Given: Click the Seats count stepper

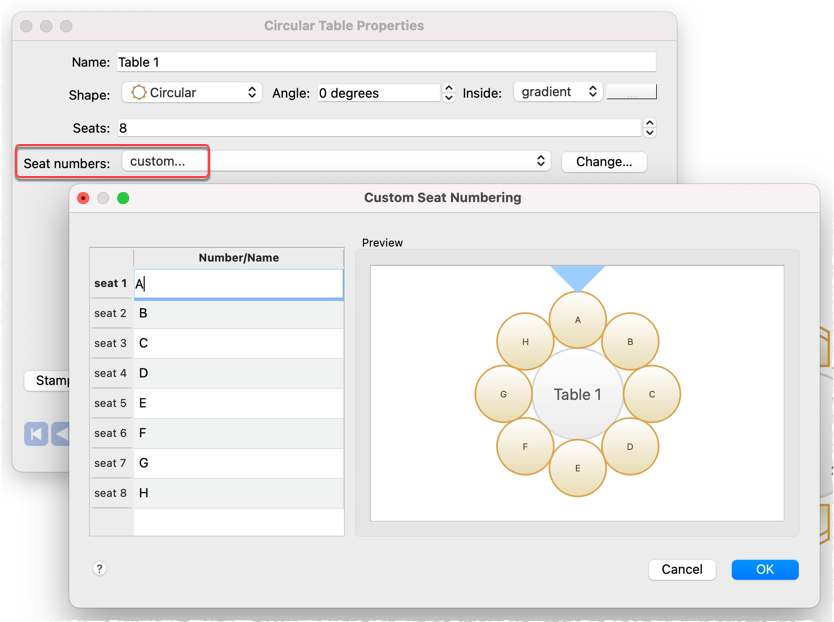Looking at the screenshot, I should click(x=649, y=128).
